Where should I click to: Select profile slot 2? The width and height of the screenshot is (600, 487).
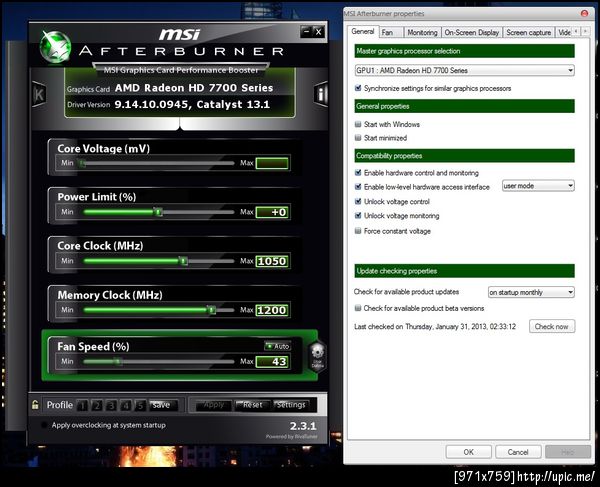tap(97, 405)
